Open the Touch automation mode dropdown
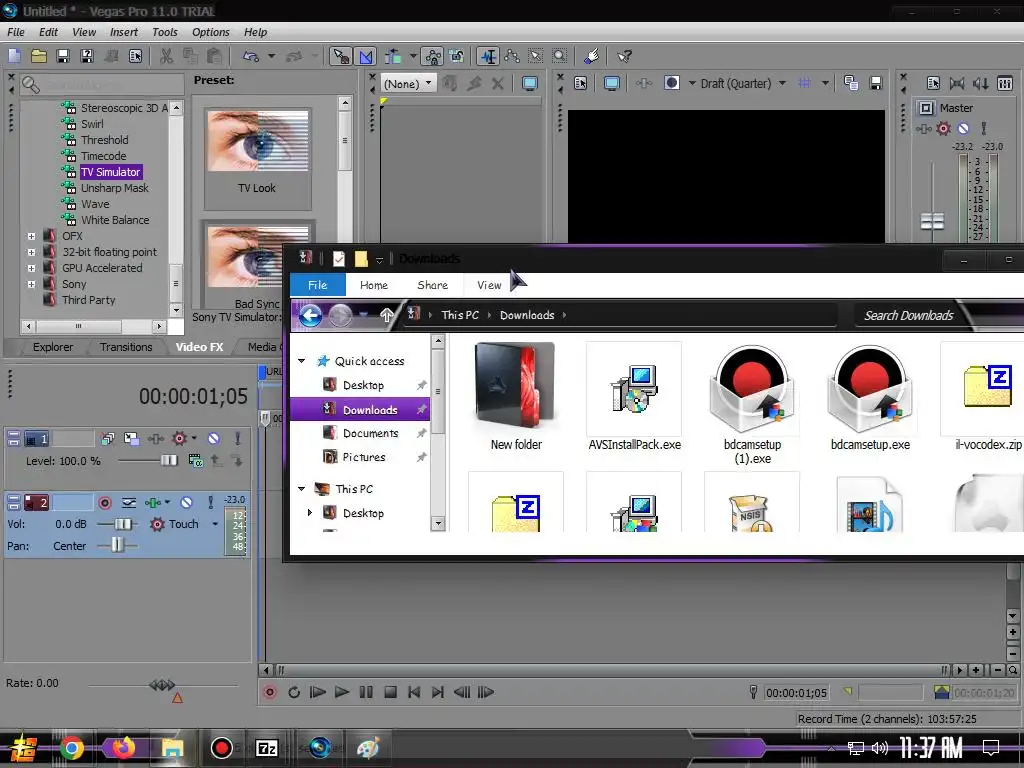Viewport: 1024px width, 768px height. point(215,524)
